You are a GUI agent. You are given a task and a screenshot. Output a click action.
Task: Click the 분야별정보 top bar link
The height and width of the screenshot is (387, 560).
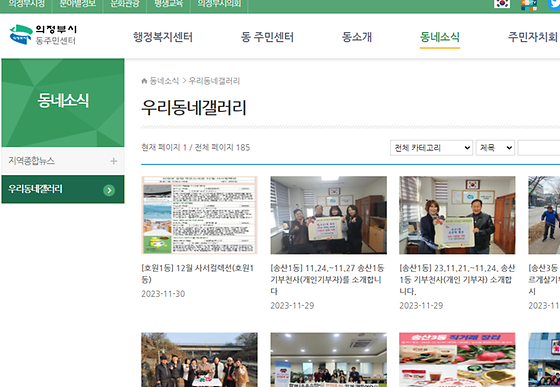tap(78, 4)
